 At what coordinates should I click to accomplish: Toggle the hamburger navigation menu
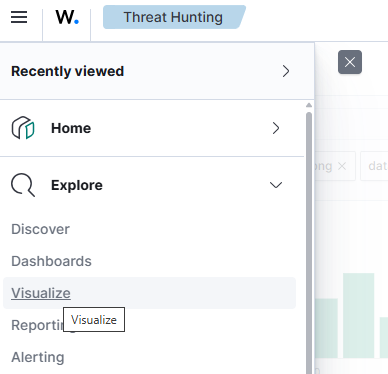tap(19, 17)
